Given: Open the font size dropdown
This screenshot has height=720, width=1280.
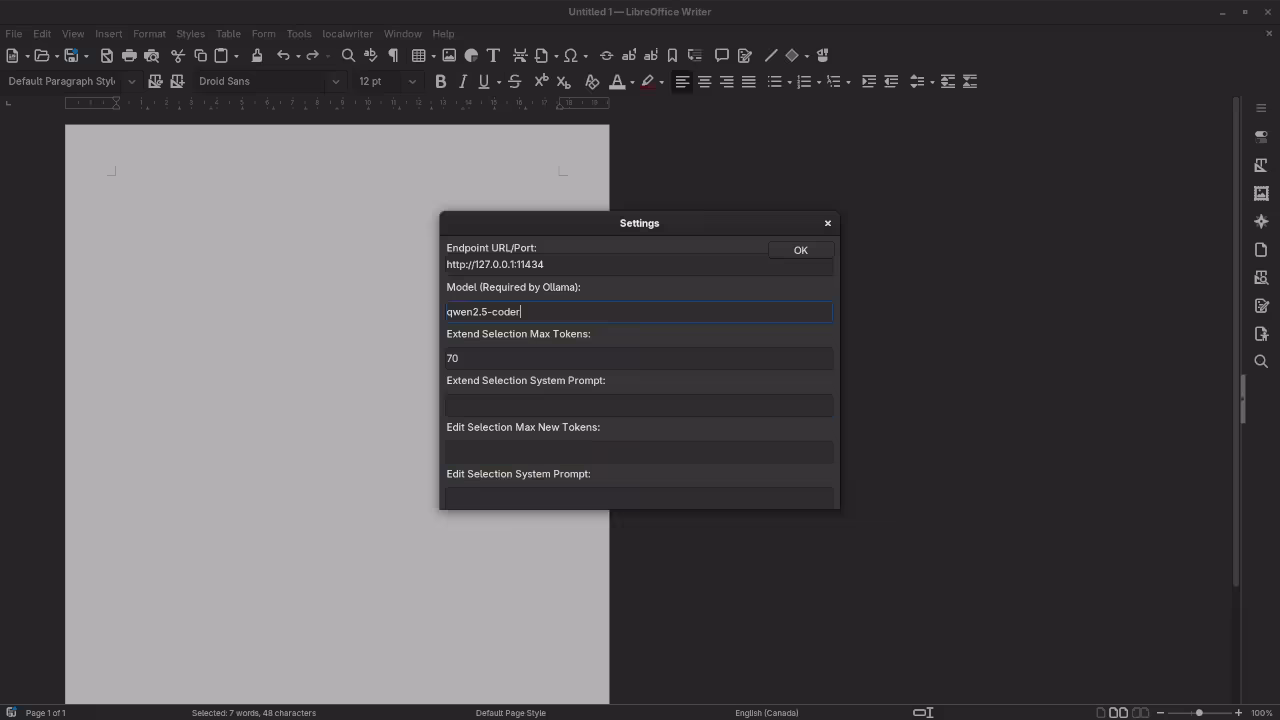Looking at the screenshot, I should pos(412,81).
